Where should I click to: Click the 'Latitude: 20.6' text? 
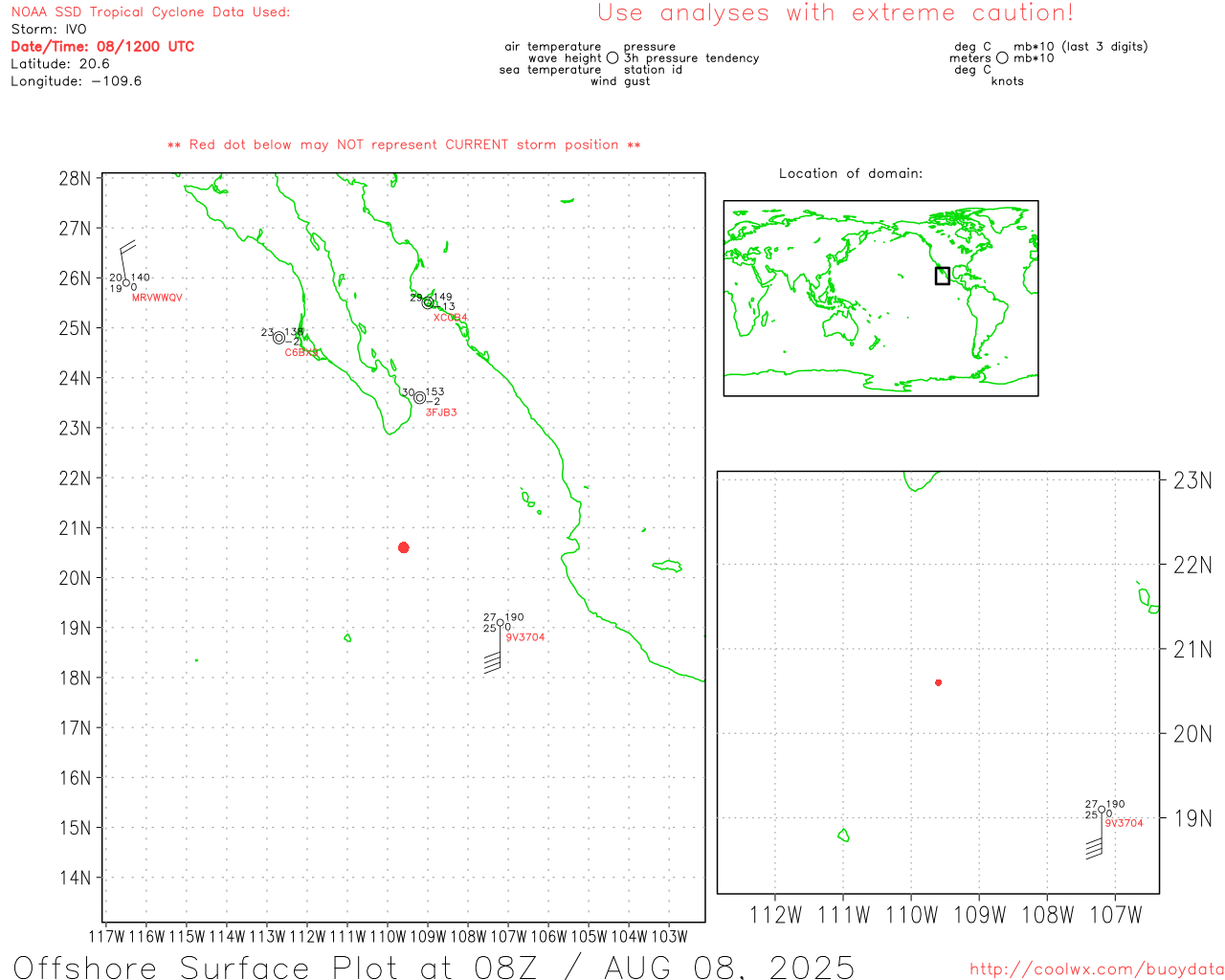[60, 64]
